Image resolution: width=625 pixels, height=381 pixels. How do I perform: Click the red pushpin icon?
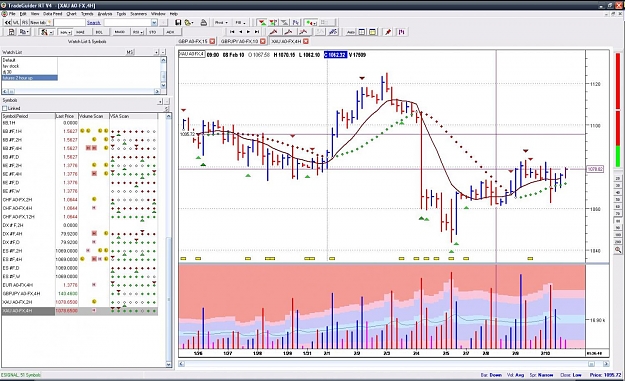(x=388, y=32)
